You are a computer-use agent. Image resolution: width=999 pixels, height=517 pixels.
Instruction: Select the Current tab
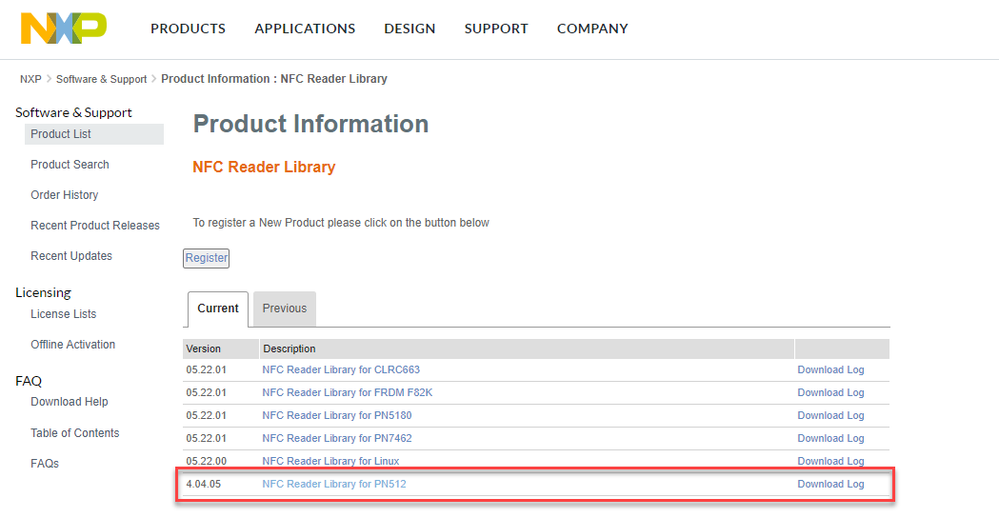(x=218, y=309)
